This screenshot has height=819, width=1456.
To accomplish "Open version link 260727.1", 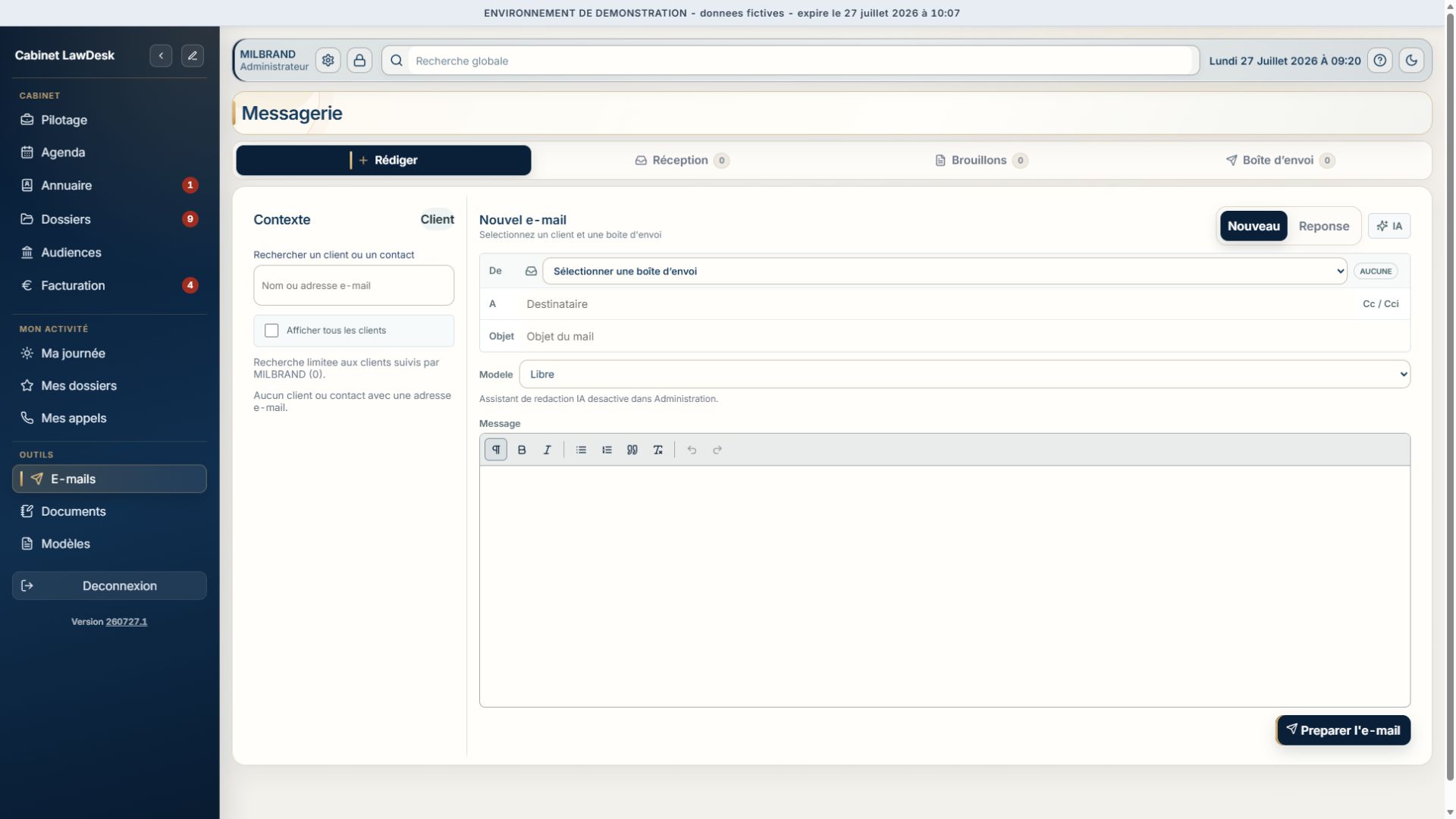I will tap(127, 622).
